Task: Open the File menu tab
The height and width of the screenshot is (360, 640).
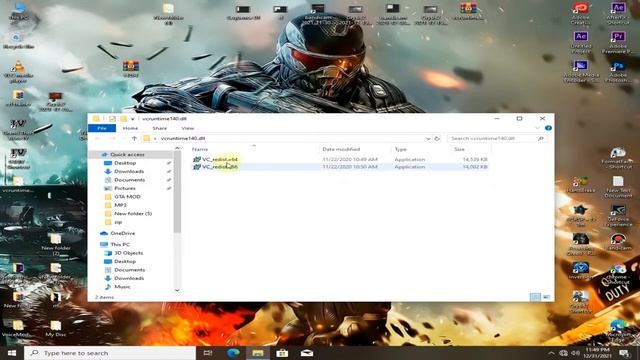Action: (102, 128)
